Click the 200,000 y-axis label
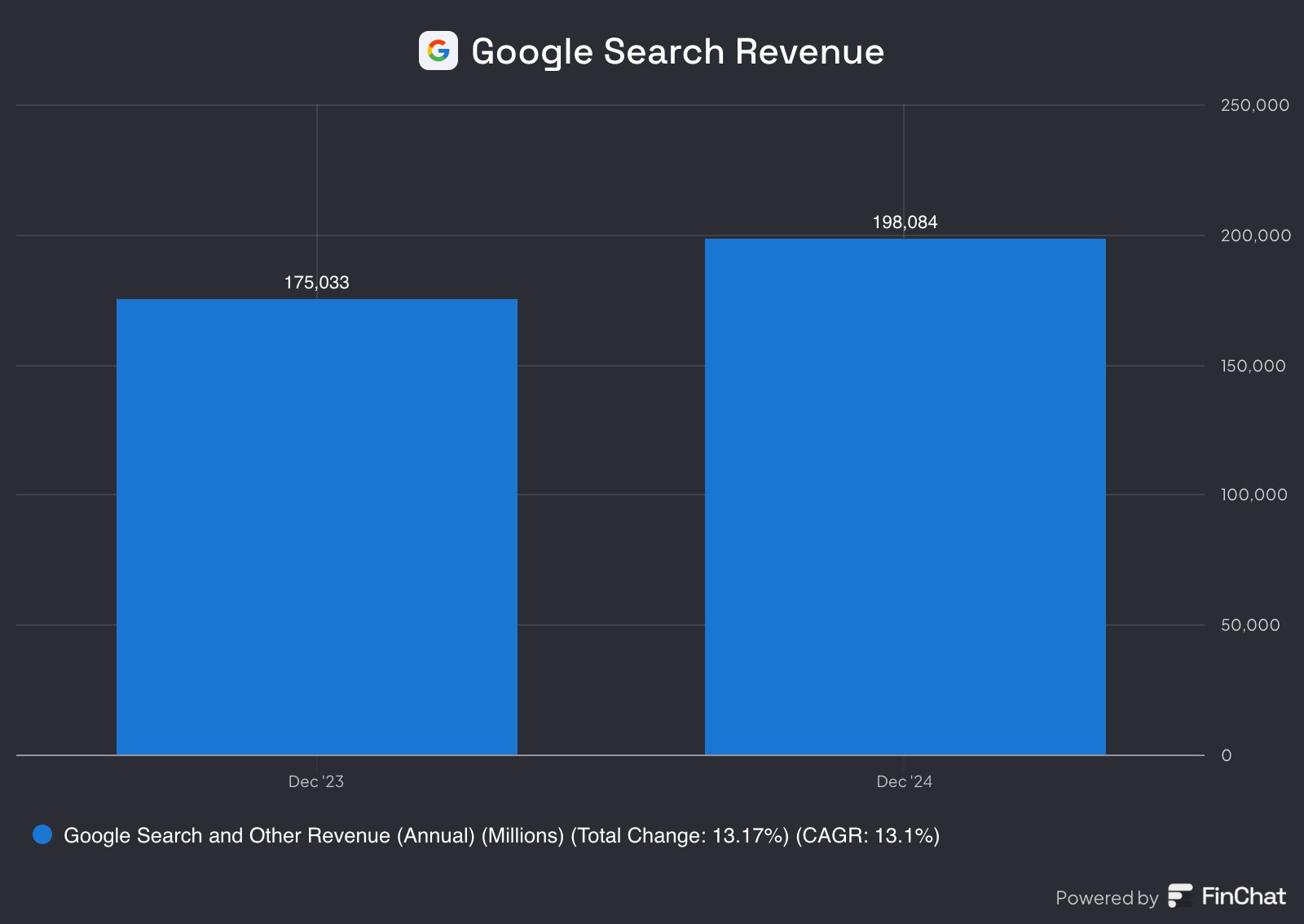The height and width of the screenshot is (924, 1304). (1256, 235)
